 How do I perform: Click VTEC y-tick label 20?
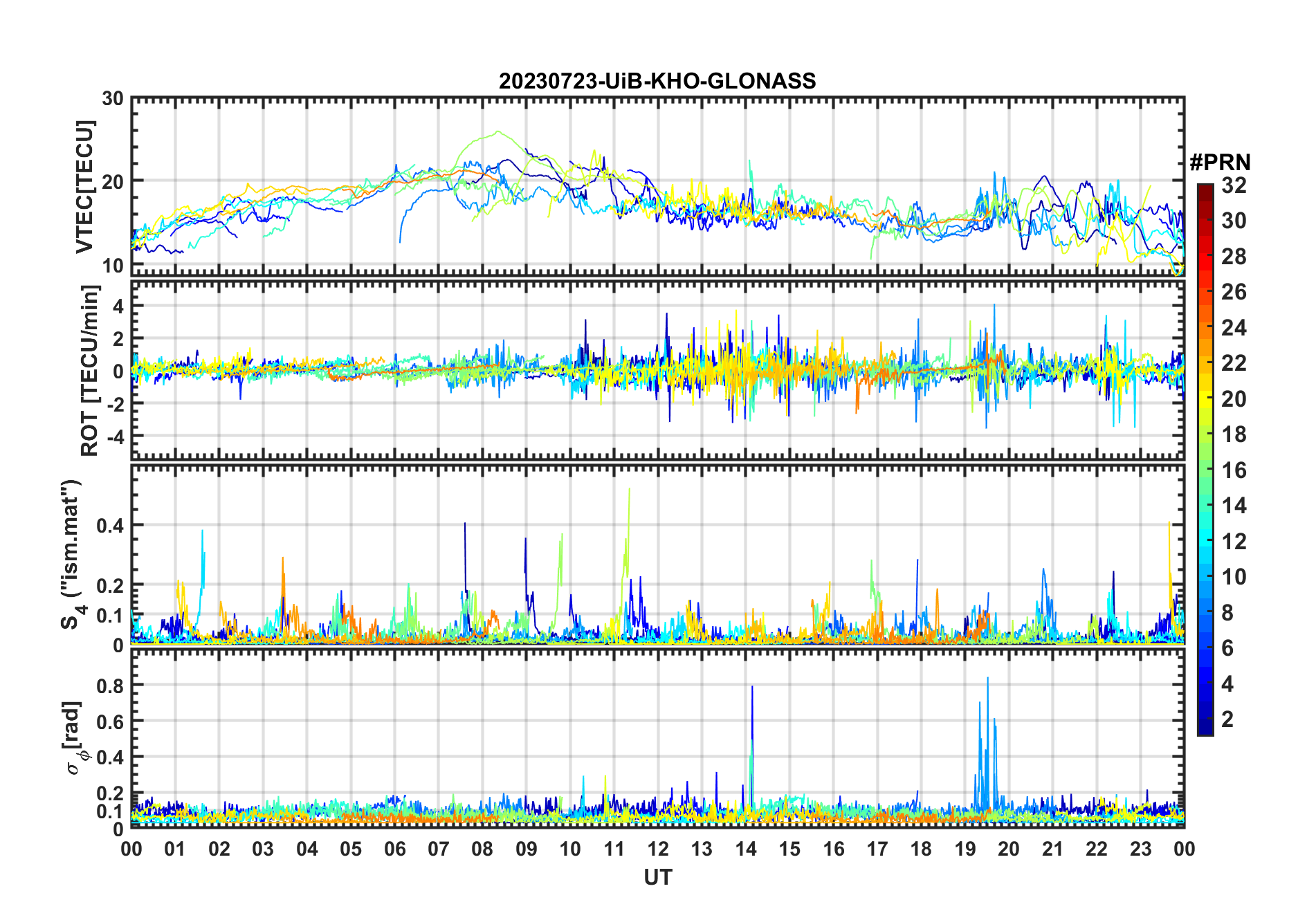[x=113, y=181]
